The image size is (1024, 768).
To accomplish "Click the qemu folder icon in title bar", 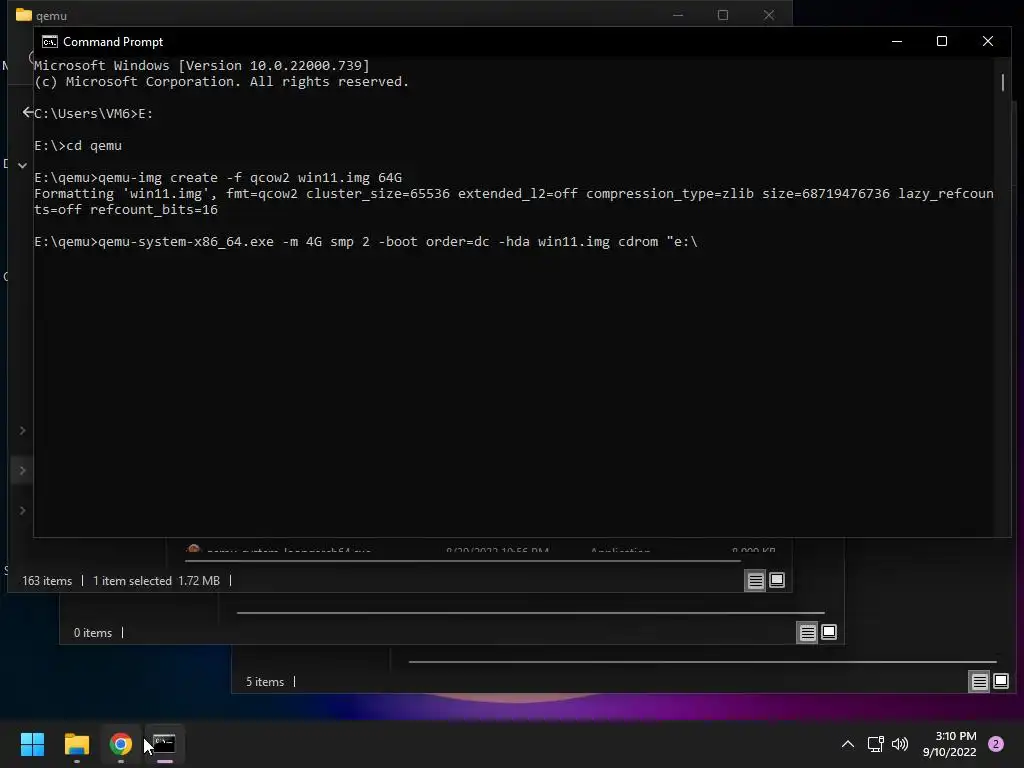I will (x=24, y=15).
